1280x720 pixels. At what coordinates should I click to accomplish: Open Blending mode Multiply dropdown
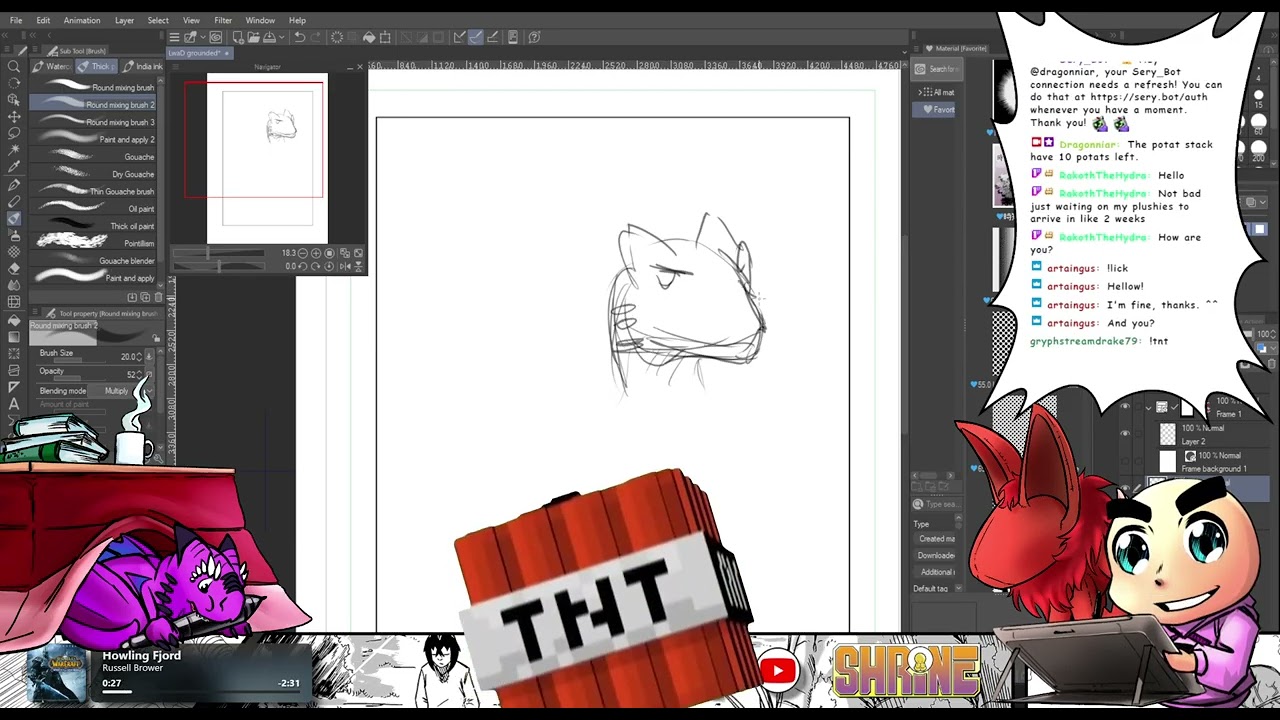click(121, 391)
